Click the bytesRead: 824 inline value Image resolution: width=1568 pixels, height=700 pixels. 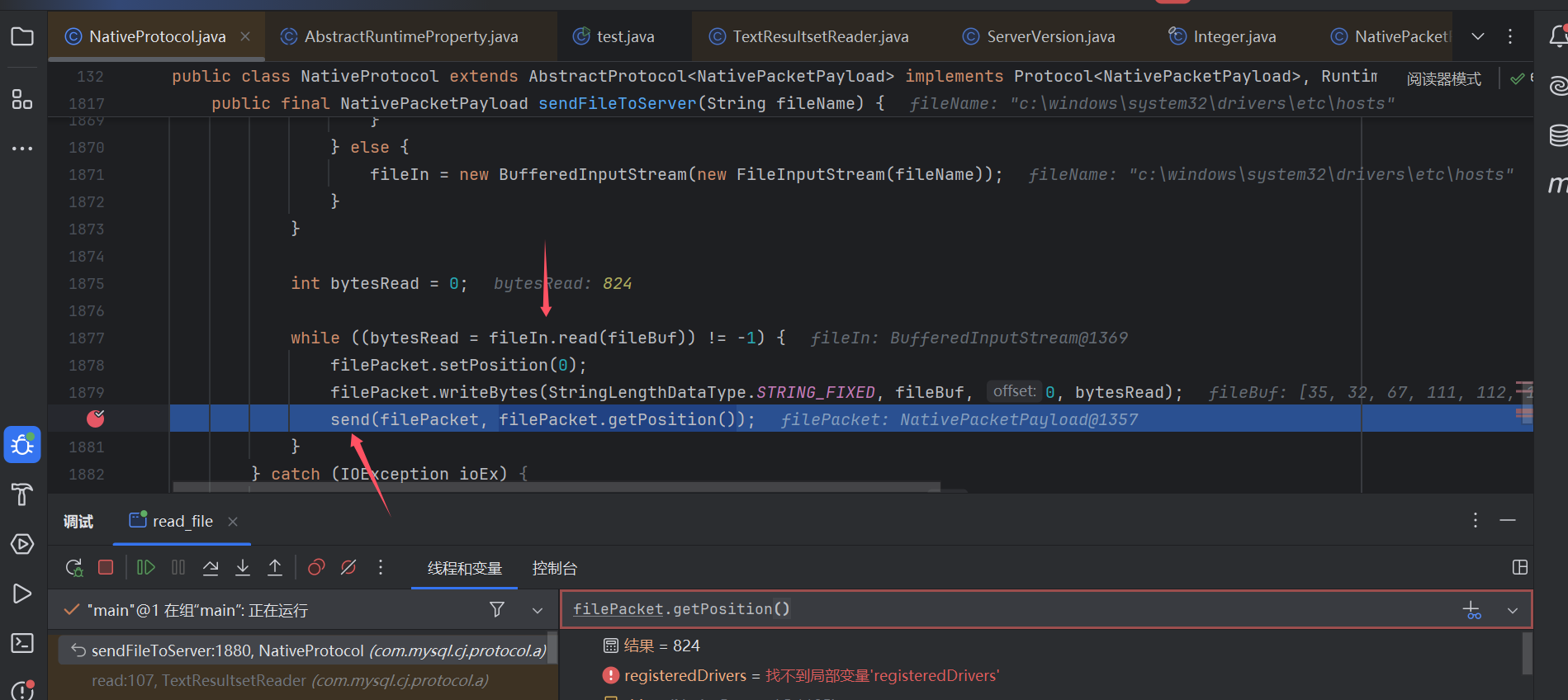click(x=563, y=283)
